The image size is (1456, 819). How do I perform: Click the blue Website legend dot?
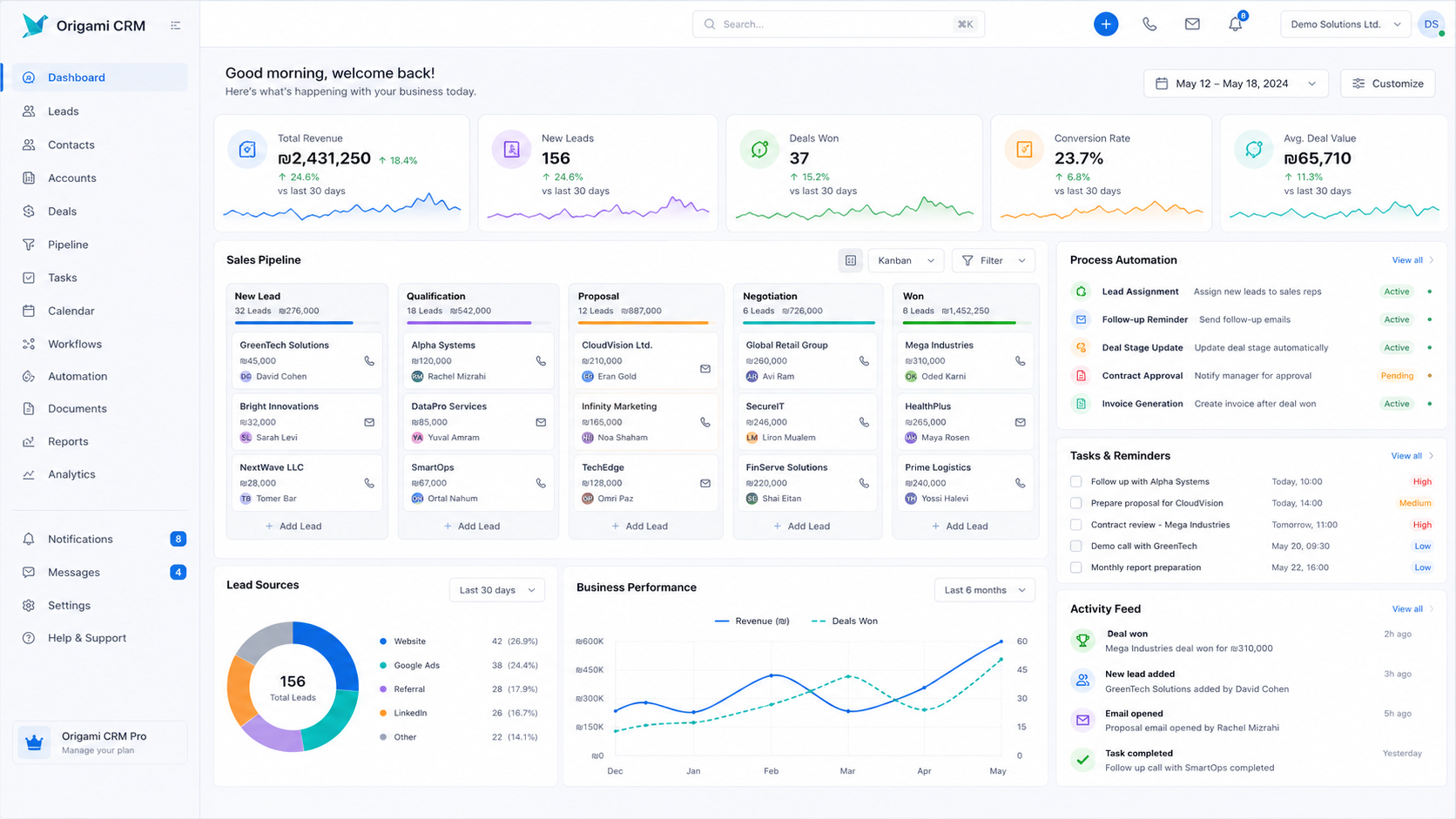point(383,641)
